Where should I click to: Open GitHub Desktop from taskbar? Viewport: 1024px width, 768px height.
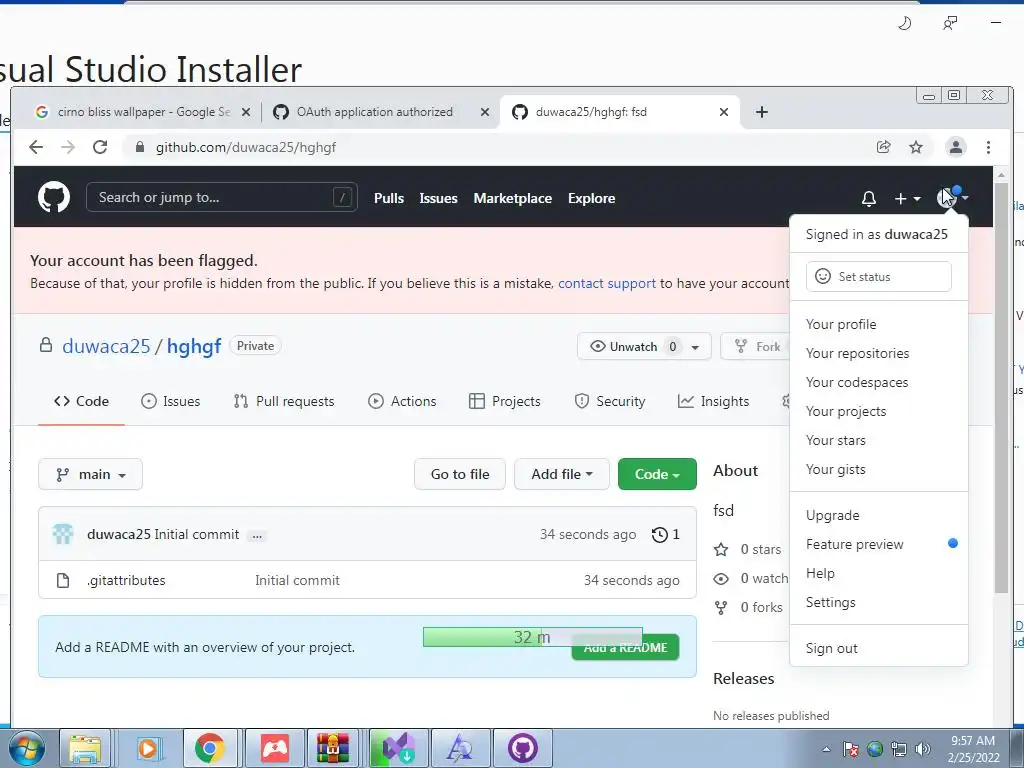[522, 748]
